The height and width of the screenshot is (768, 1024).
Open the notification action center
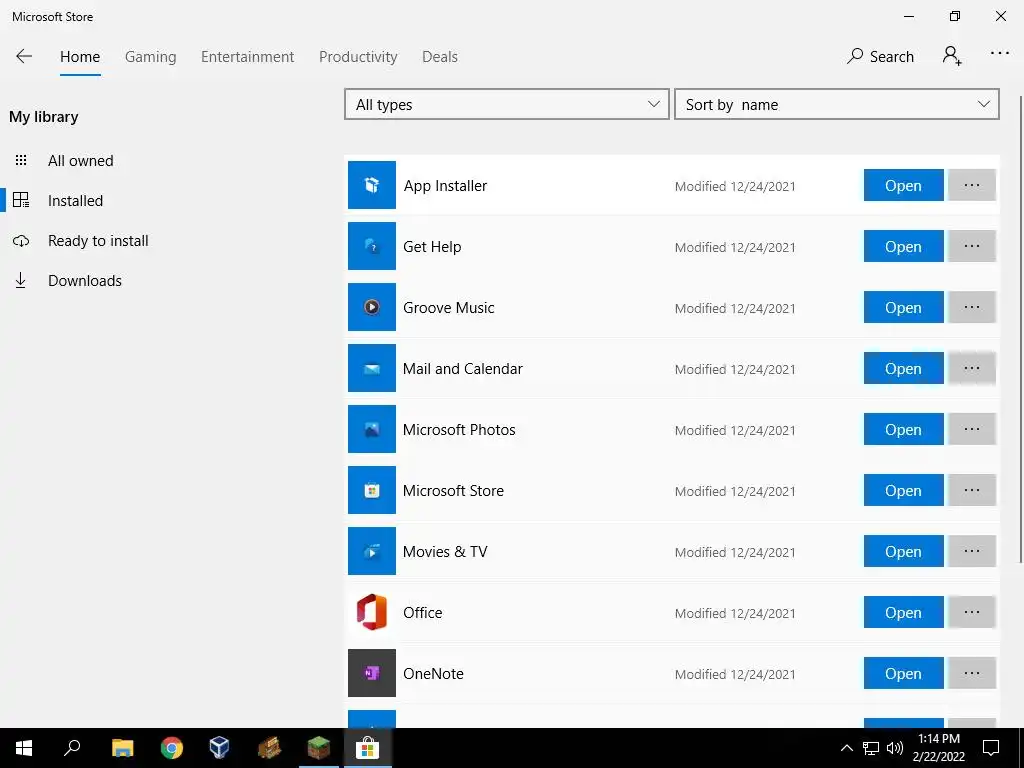tap(991, 748)
